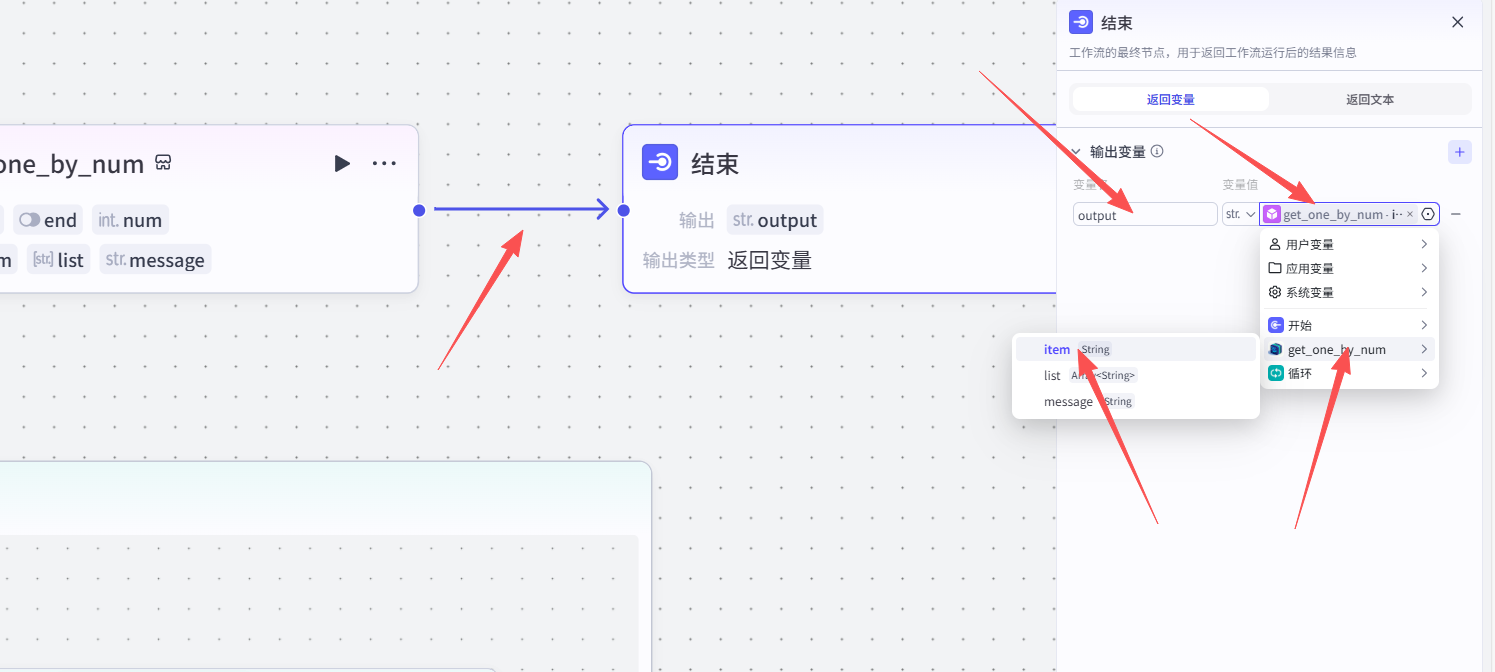Run the get_one_by_num node with play button
The image size is (1495, 672).
[x=342, y=163]
